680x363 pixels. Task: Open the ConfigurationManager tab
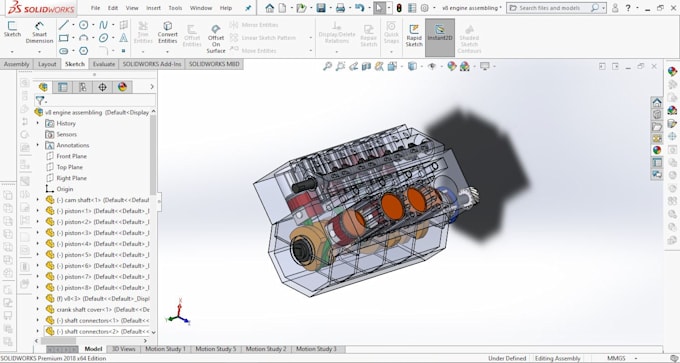(82, 87)
